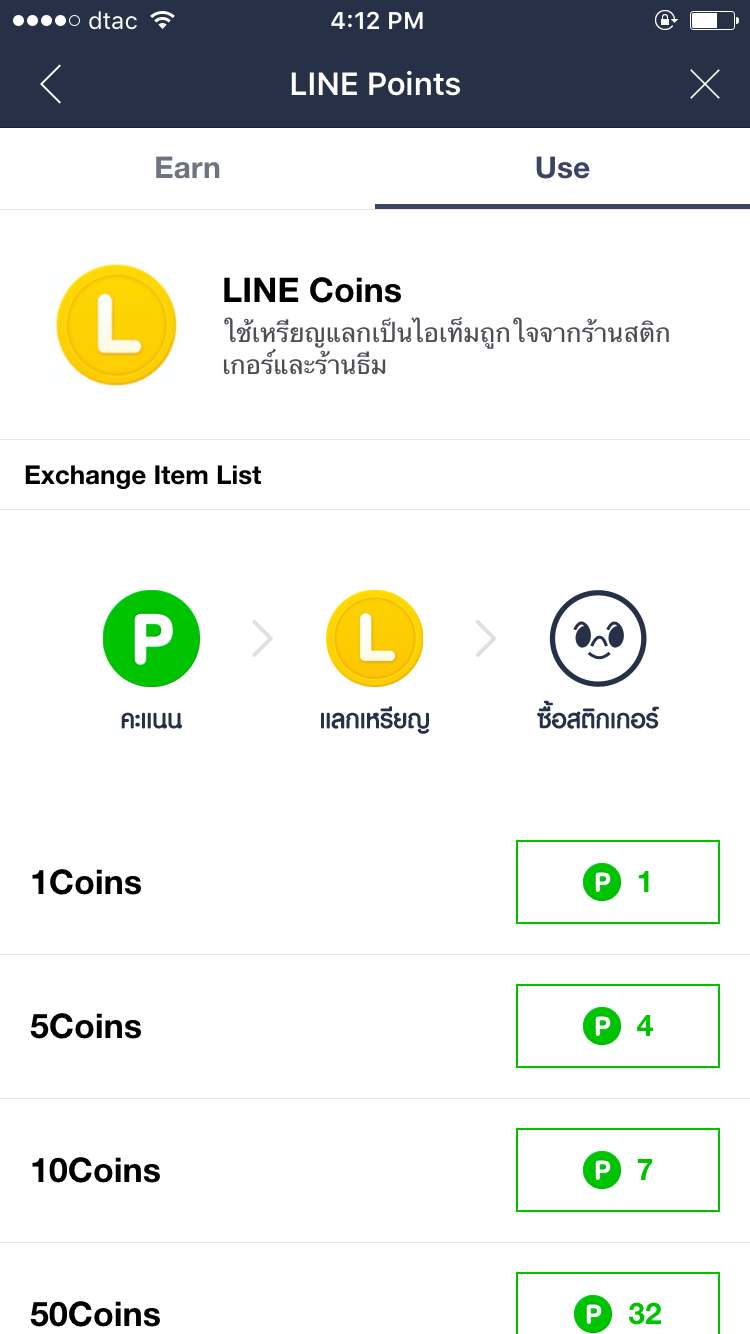Click first chevron after points icon
Image resolution: width=750 pixels, height=1334 pixels.
pos(262,639)
